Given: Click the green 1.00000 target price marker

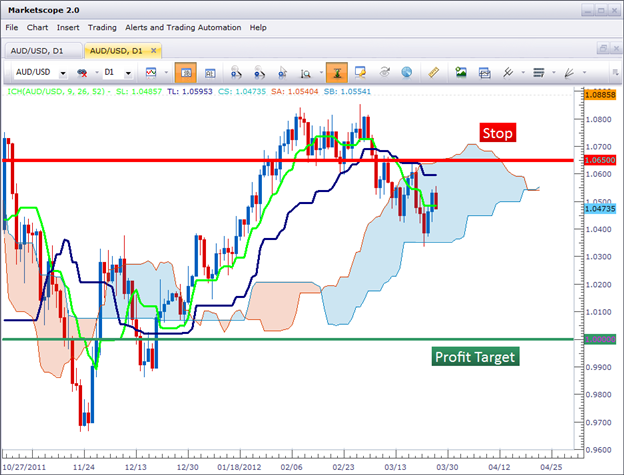Looking at the screenshot, I should pyautogui.click(x=600, y=339).
